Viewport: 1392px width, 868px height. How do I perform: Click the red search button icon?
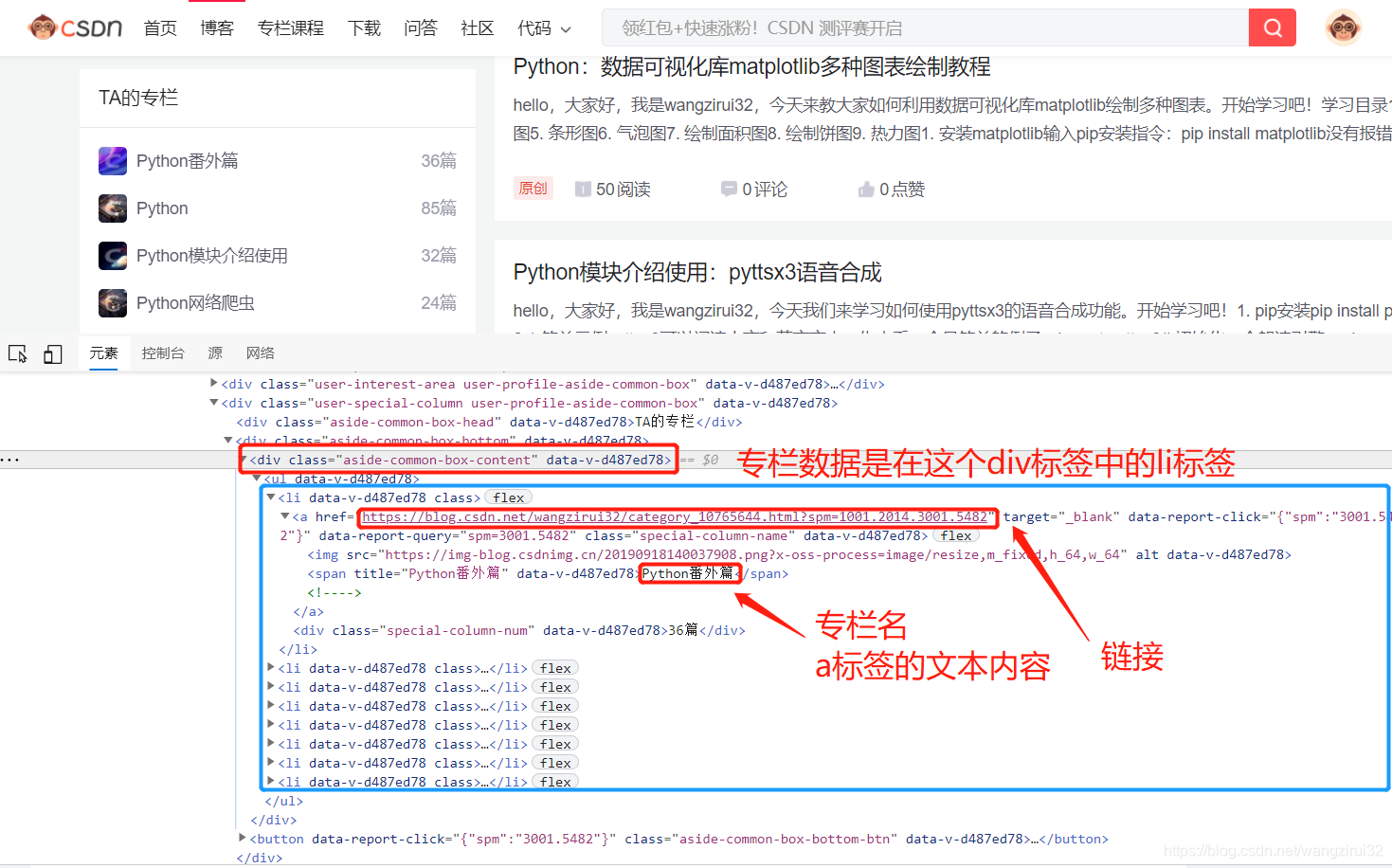point(1272,27)
